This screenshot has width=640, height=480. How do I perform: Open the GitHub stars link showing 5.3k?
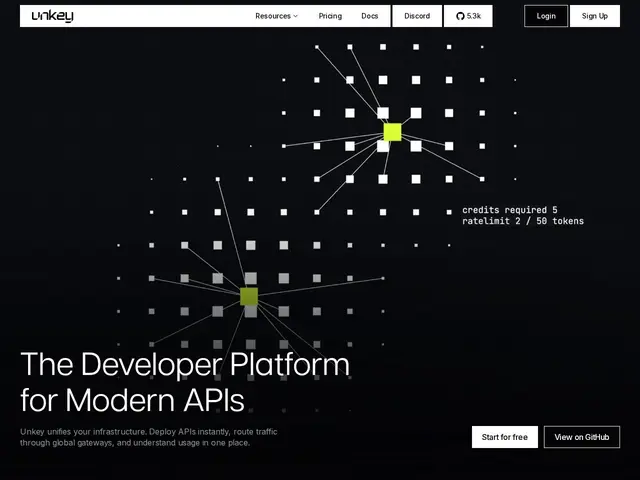click(468, 16)
